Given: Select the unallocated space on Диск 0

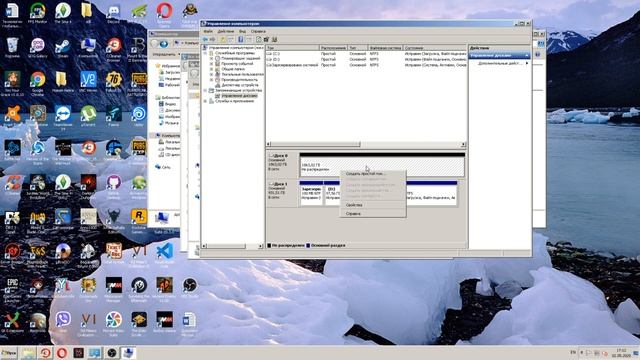Looking at the screenshot, I should point(382,165).
